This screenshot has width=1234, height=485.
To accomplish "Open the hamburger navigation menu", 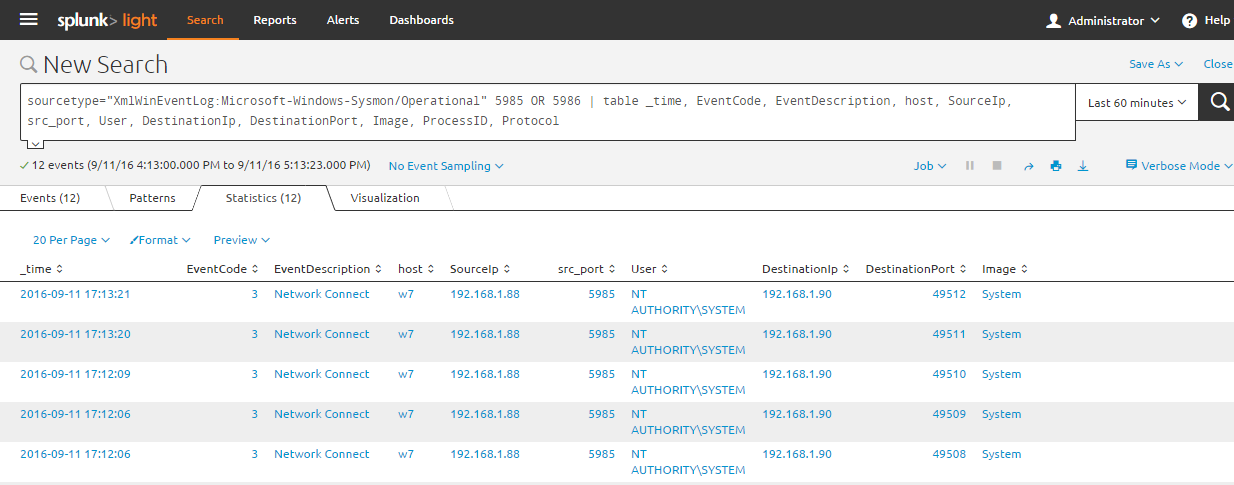I will click(x=29, y=20).
